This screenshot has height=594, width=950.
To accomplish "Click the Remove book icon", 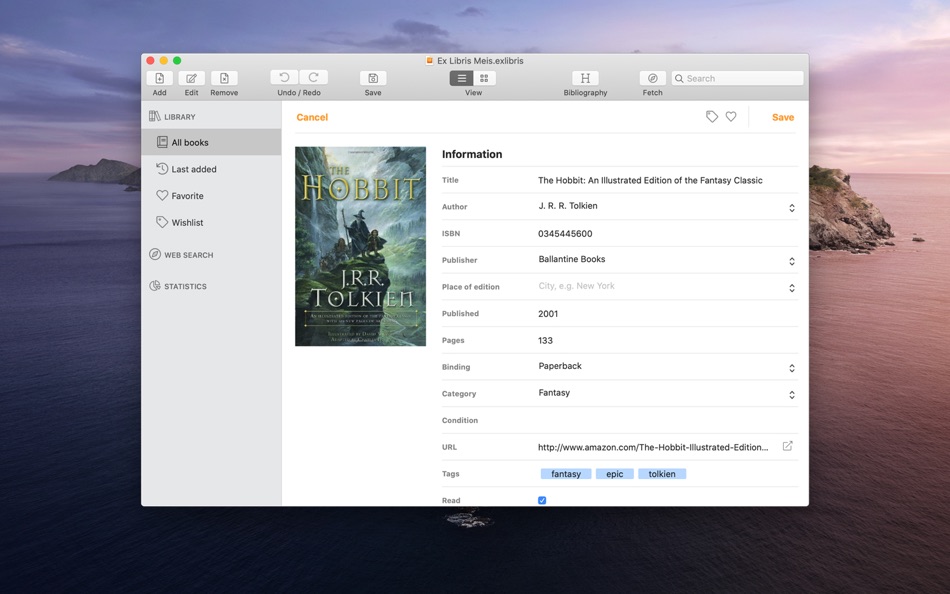I will point(224,77).
